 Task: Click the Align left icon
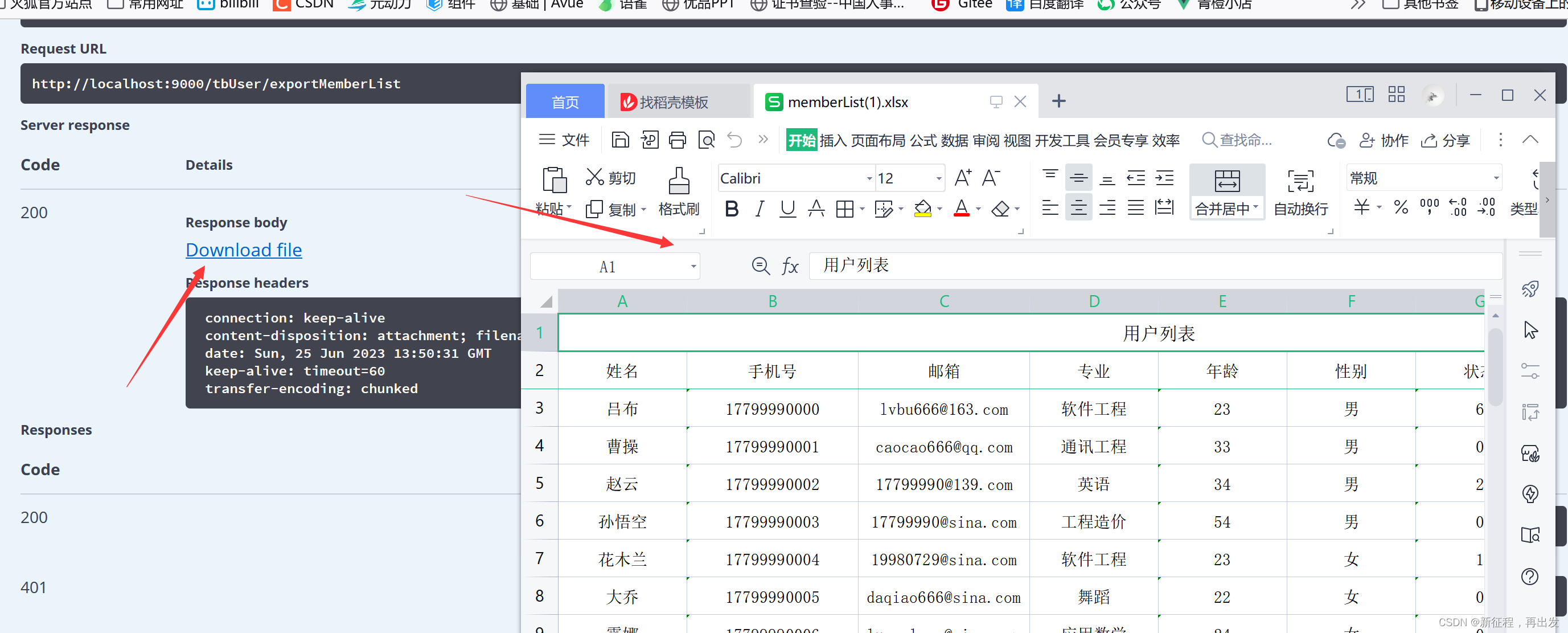coord(1049,208)
